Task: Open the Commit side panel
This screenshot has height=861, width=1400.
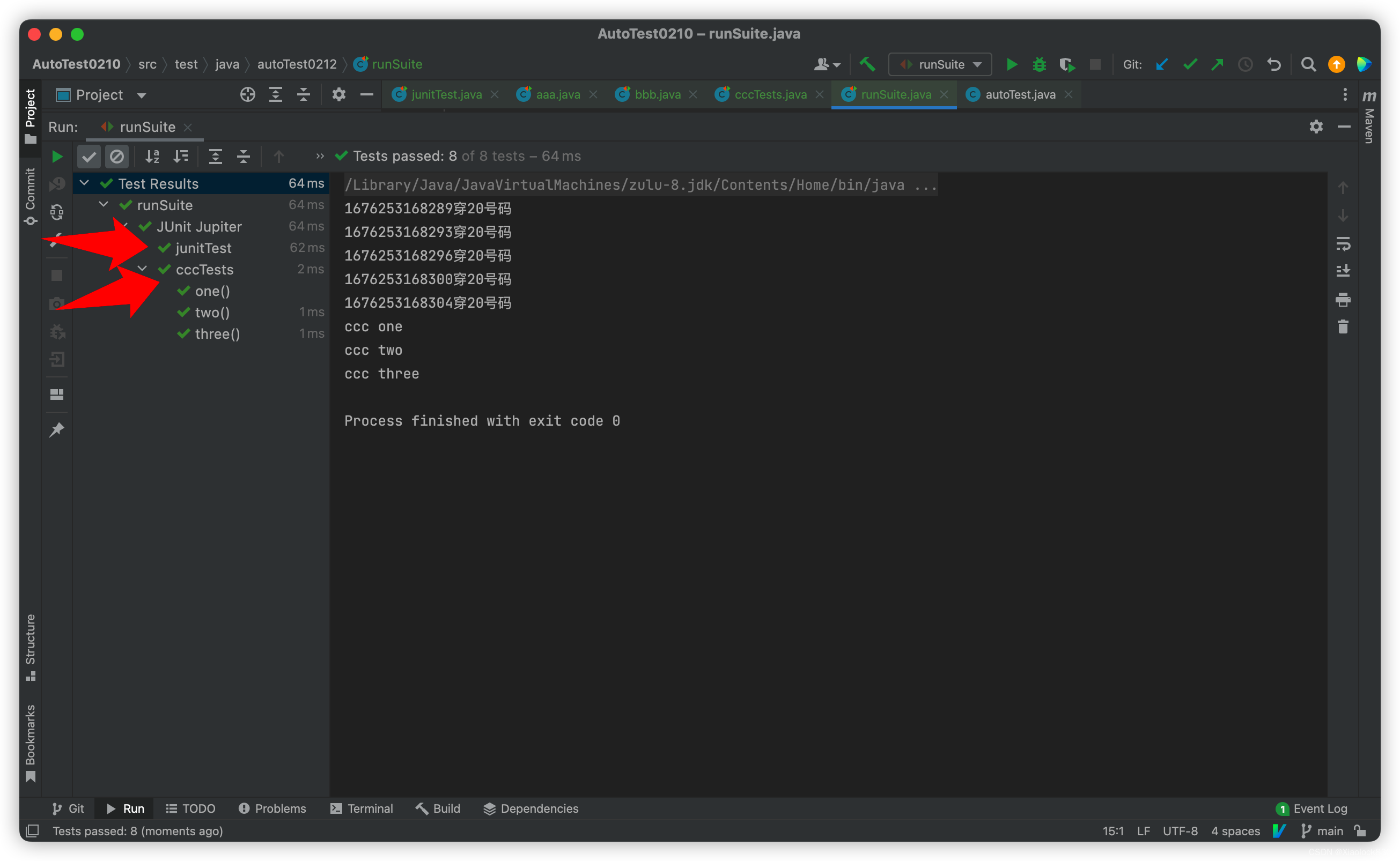Action: 30,196
